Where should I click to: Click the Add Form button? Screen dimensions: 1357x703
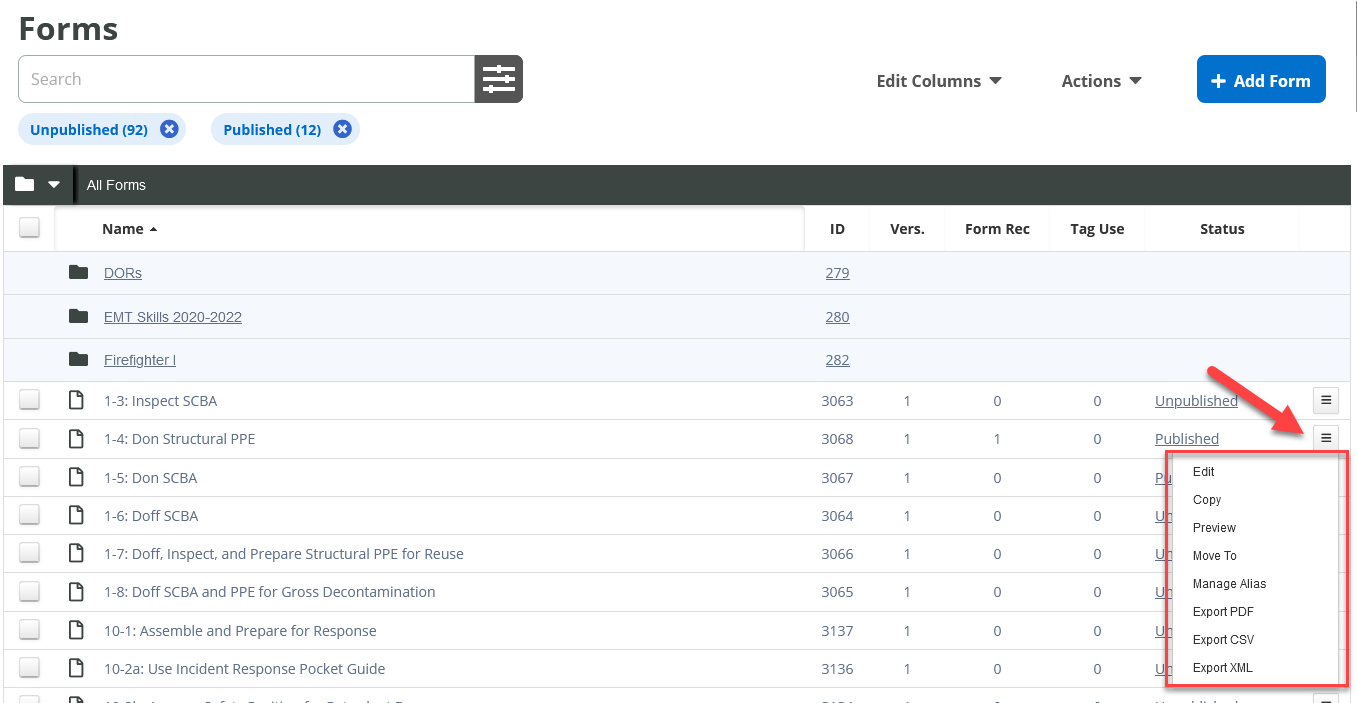click(x=1261, y=79)
